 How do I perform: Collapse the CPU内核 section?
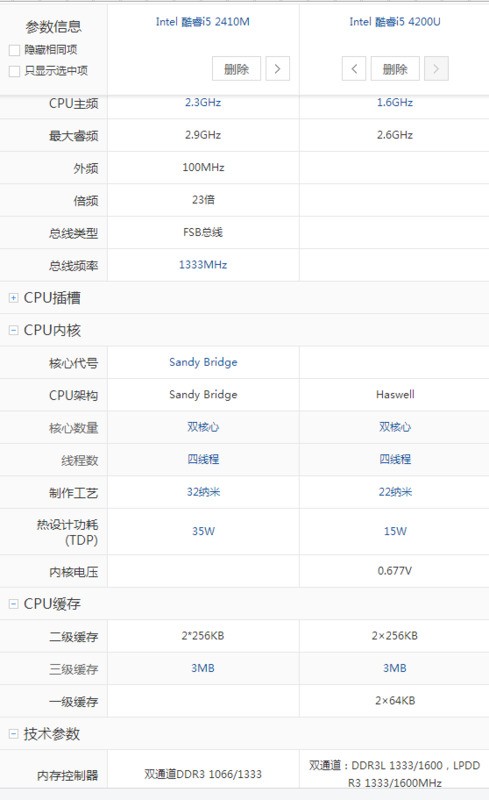(x=13, y=330)
